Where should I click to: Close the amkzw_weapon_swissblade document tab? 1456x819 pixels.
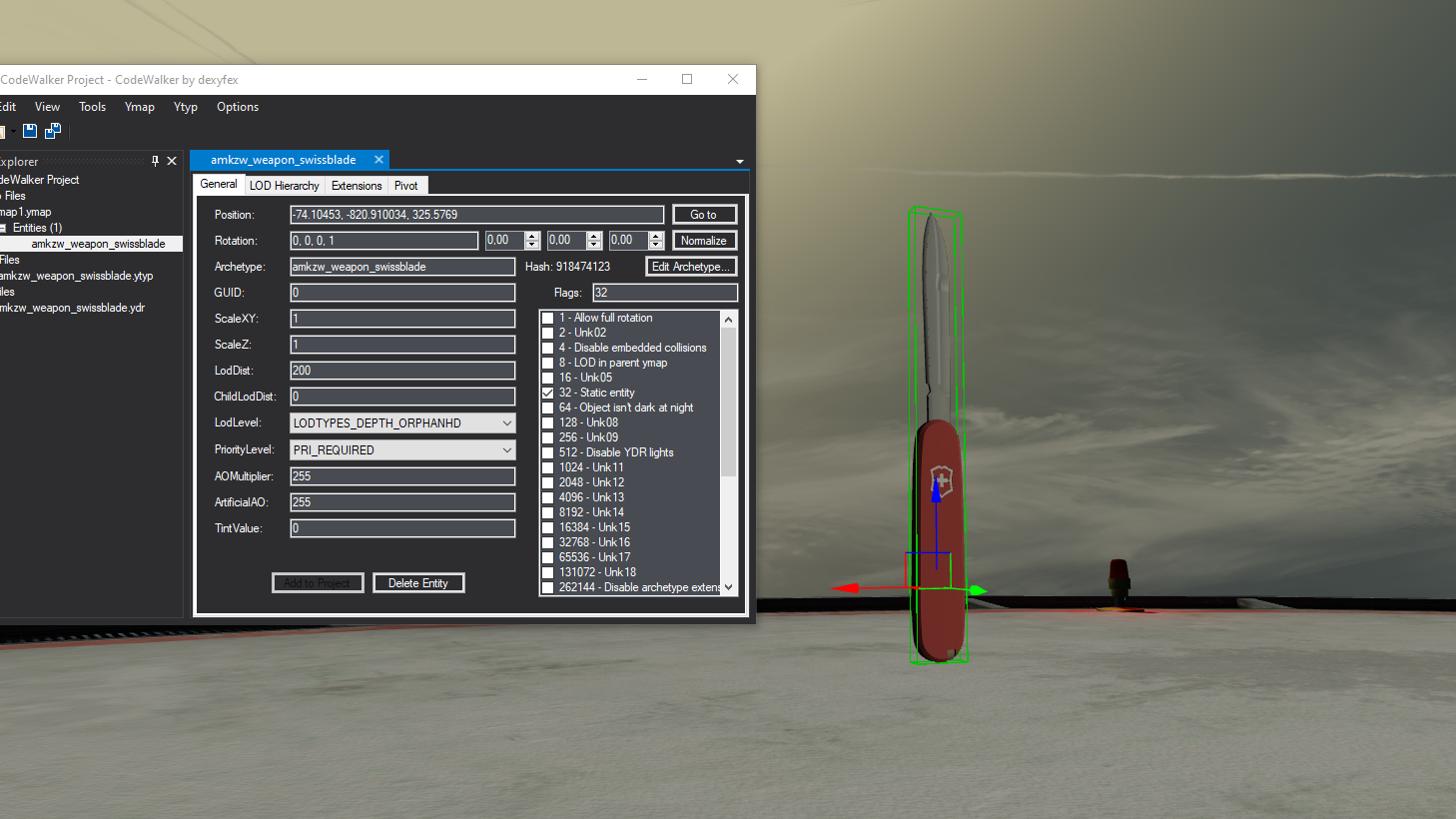coord(378,160)
